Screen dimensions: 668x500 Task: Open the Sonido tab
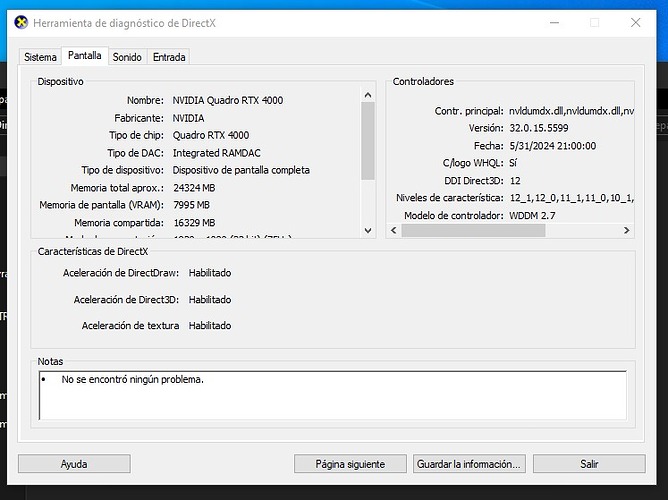[x=127, y=57]
